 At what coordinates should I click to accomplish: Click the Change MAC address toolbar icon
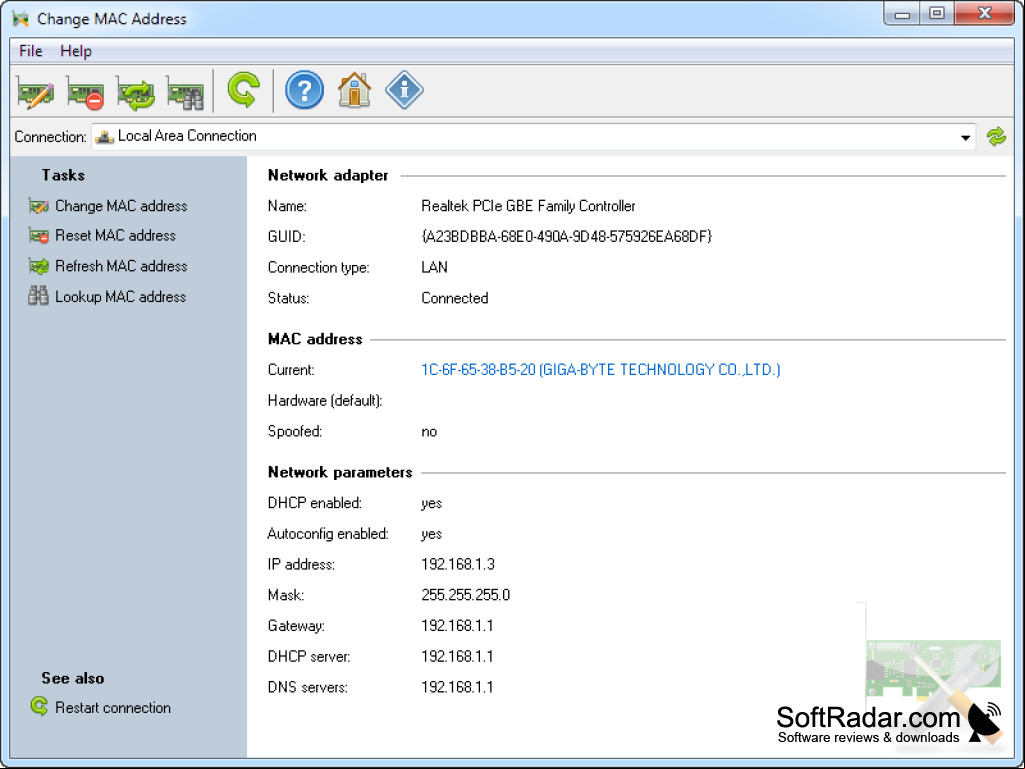(35, 91)
